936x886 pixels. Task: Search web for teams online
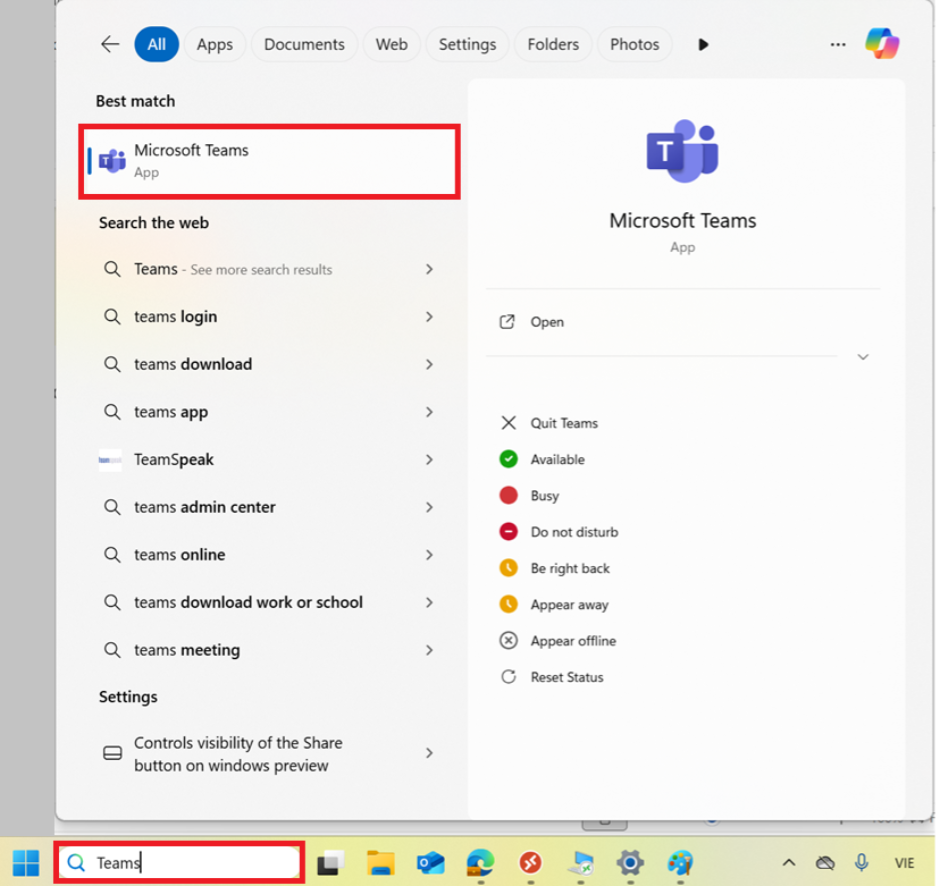click(180, 555)
